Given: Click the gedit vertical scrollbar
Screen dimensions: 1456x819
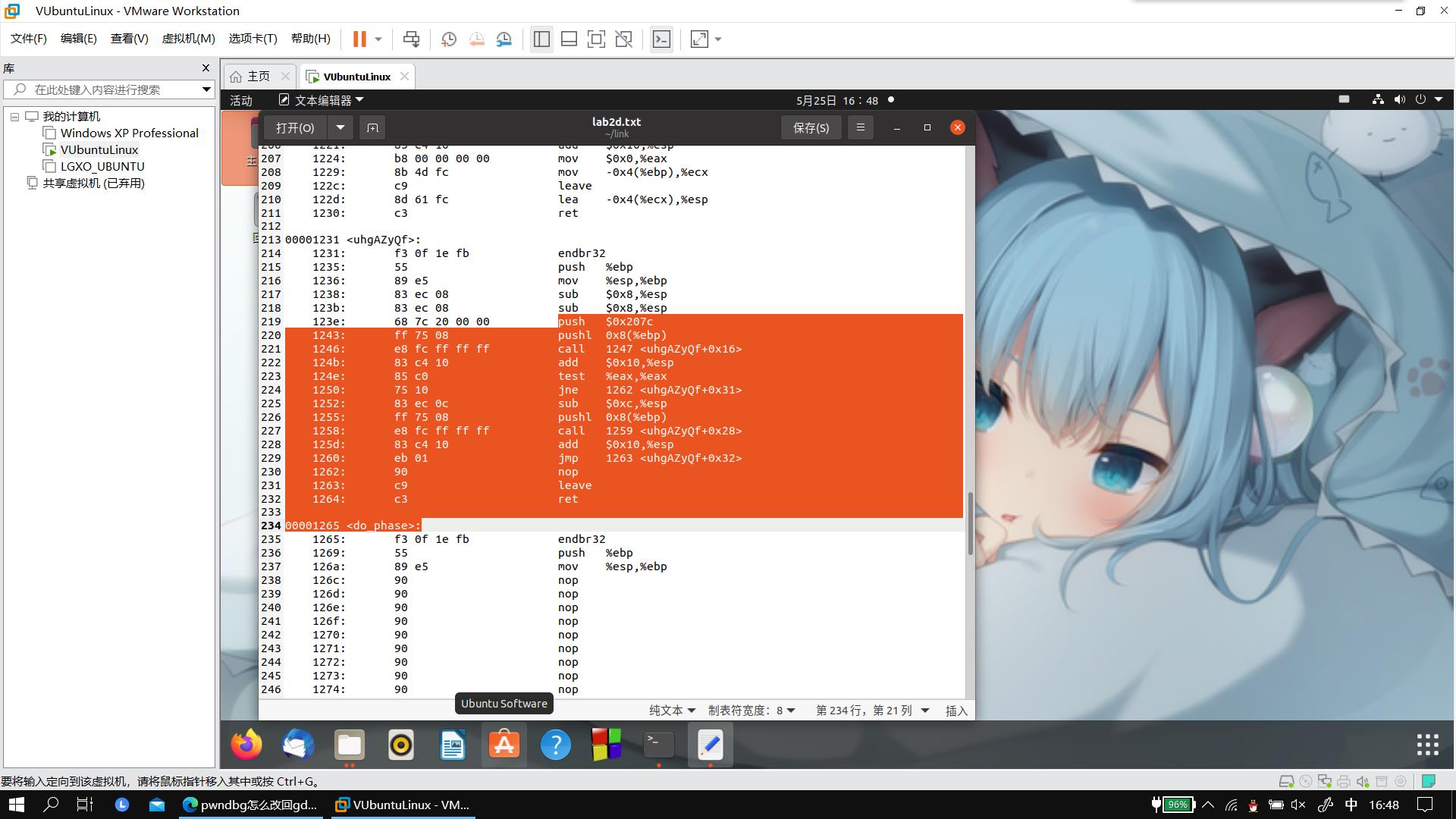Looking at the screenshot, I should 970,523.
